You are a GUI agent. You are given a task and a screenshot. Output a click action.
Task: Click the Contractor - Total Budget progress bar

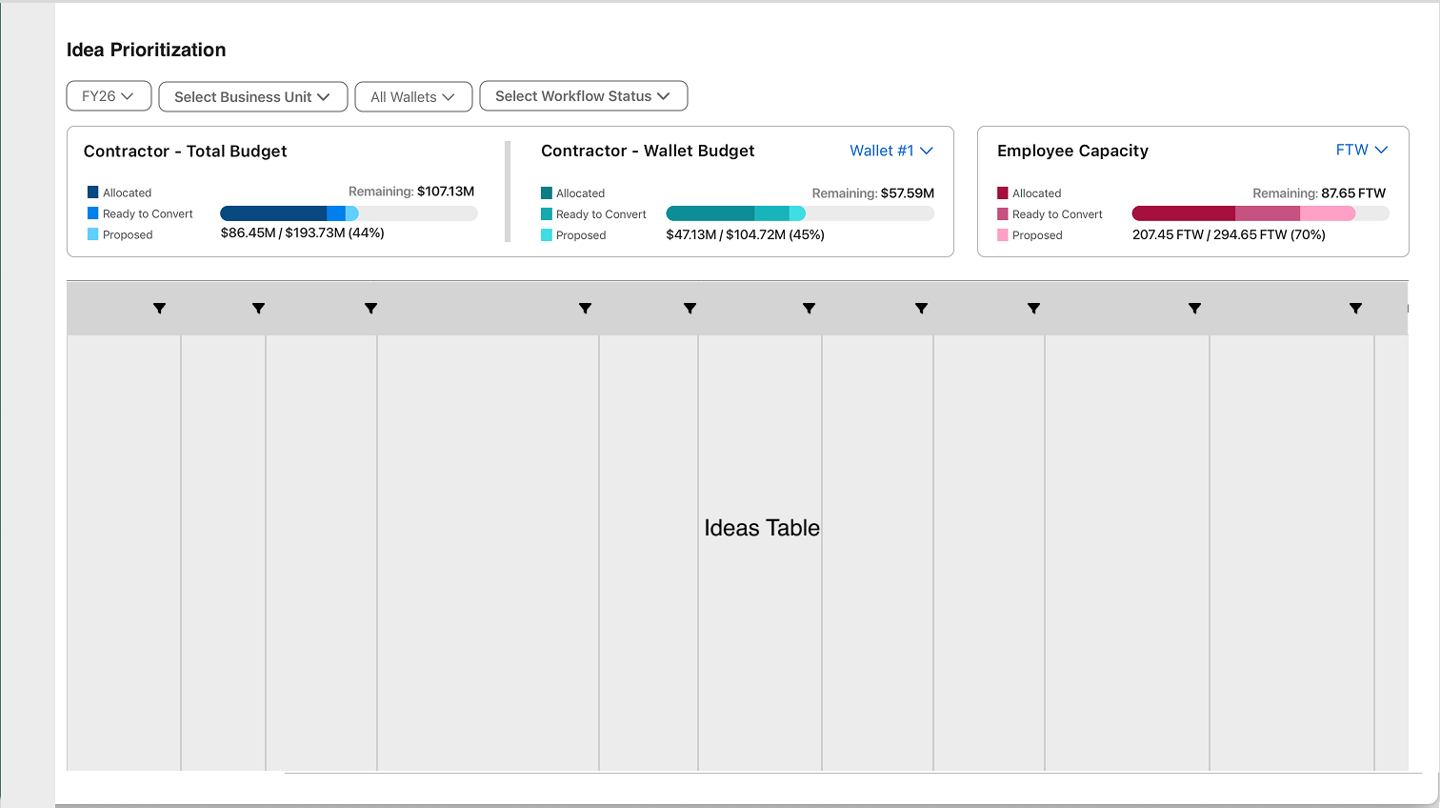click(x=348, y=213)
